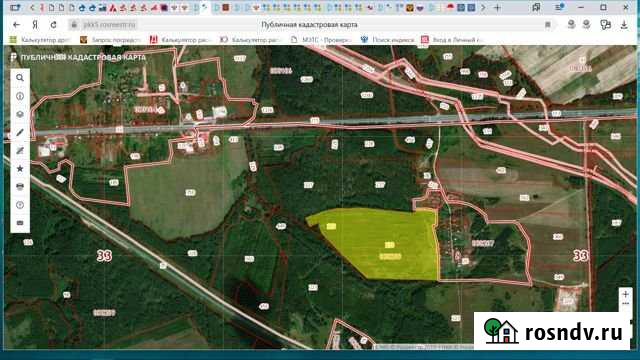Viewport: 640px width, 360px height.
Task: Open the browser hamburger menu
Action: (x=559, y=7)
